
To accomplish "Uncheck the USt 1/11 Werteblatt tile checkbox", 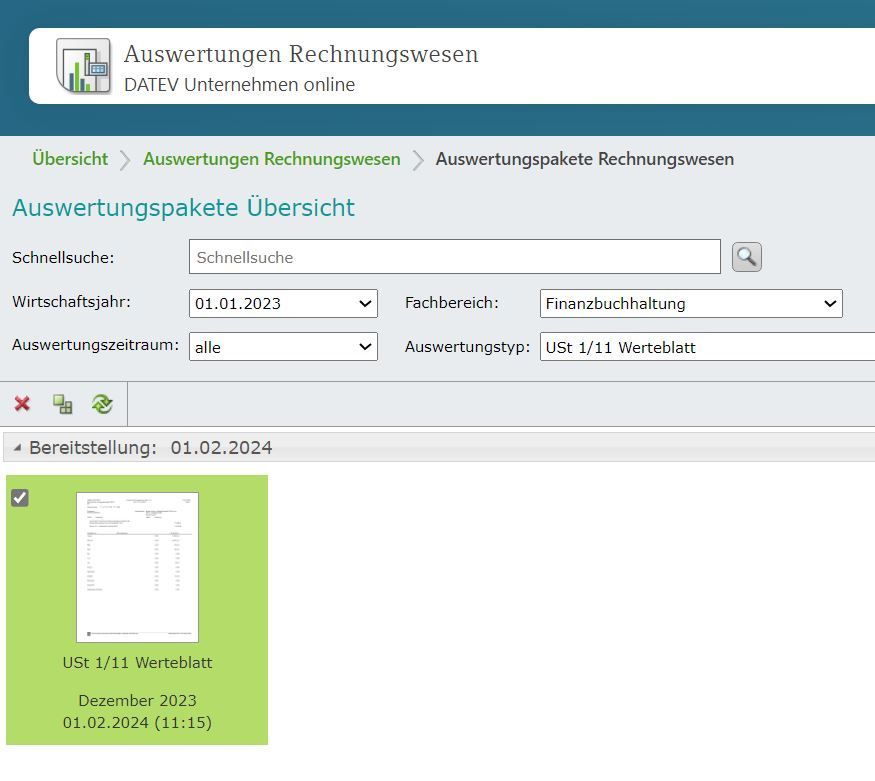I will tap(20, 497).
